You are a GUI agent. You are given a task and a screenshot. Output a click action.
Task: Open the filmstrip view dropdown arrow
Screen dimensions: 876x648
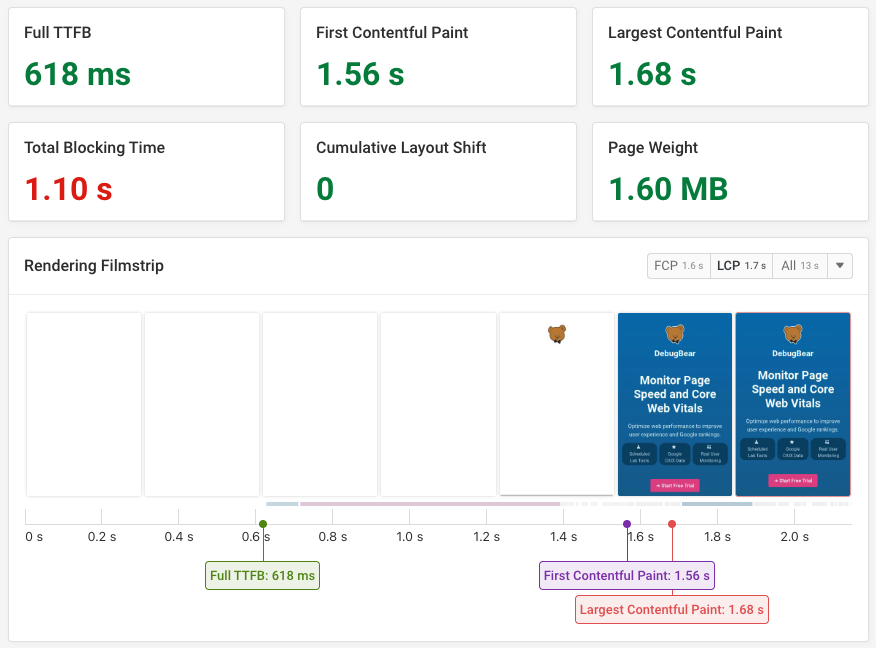pos(838,266)
